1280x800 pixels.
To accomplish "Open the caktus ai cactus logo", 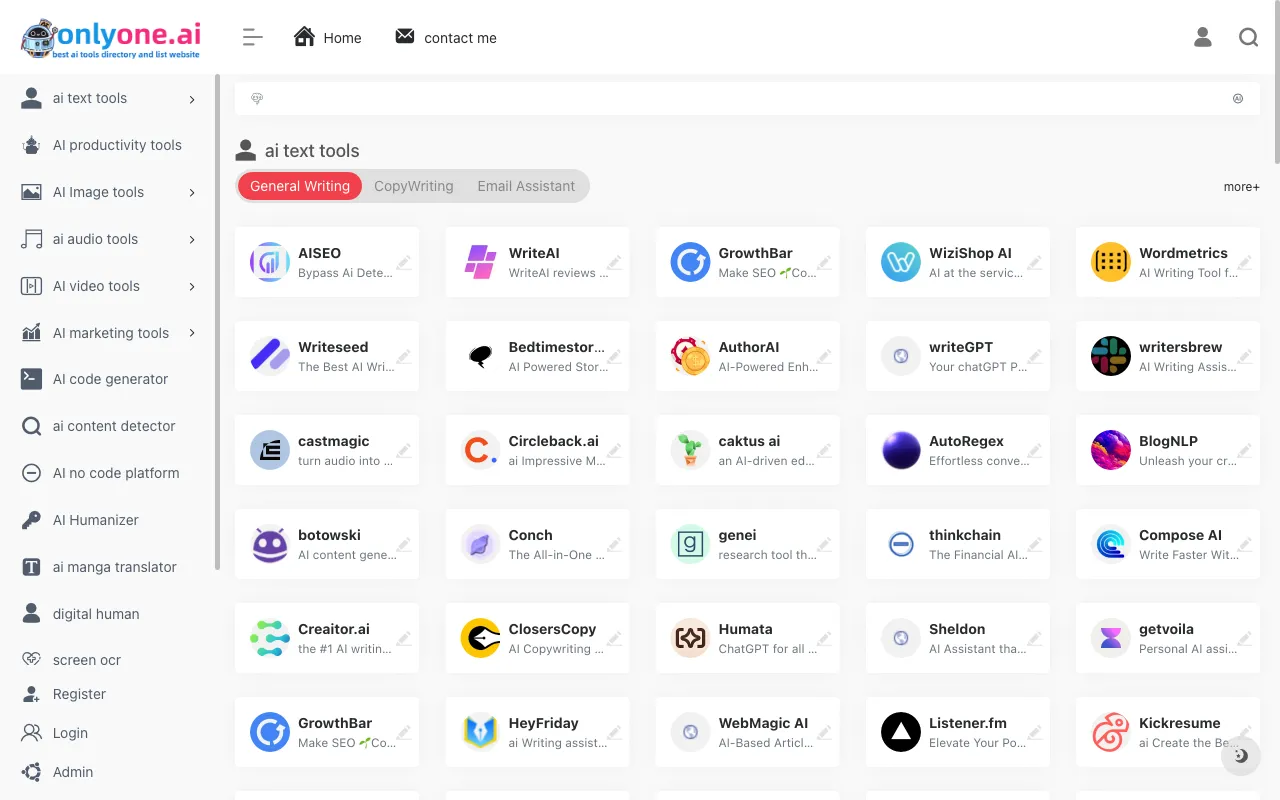I will coord(690,450).
